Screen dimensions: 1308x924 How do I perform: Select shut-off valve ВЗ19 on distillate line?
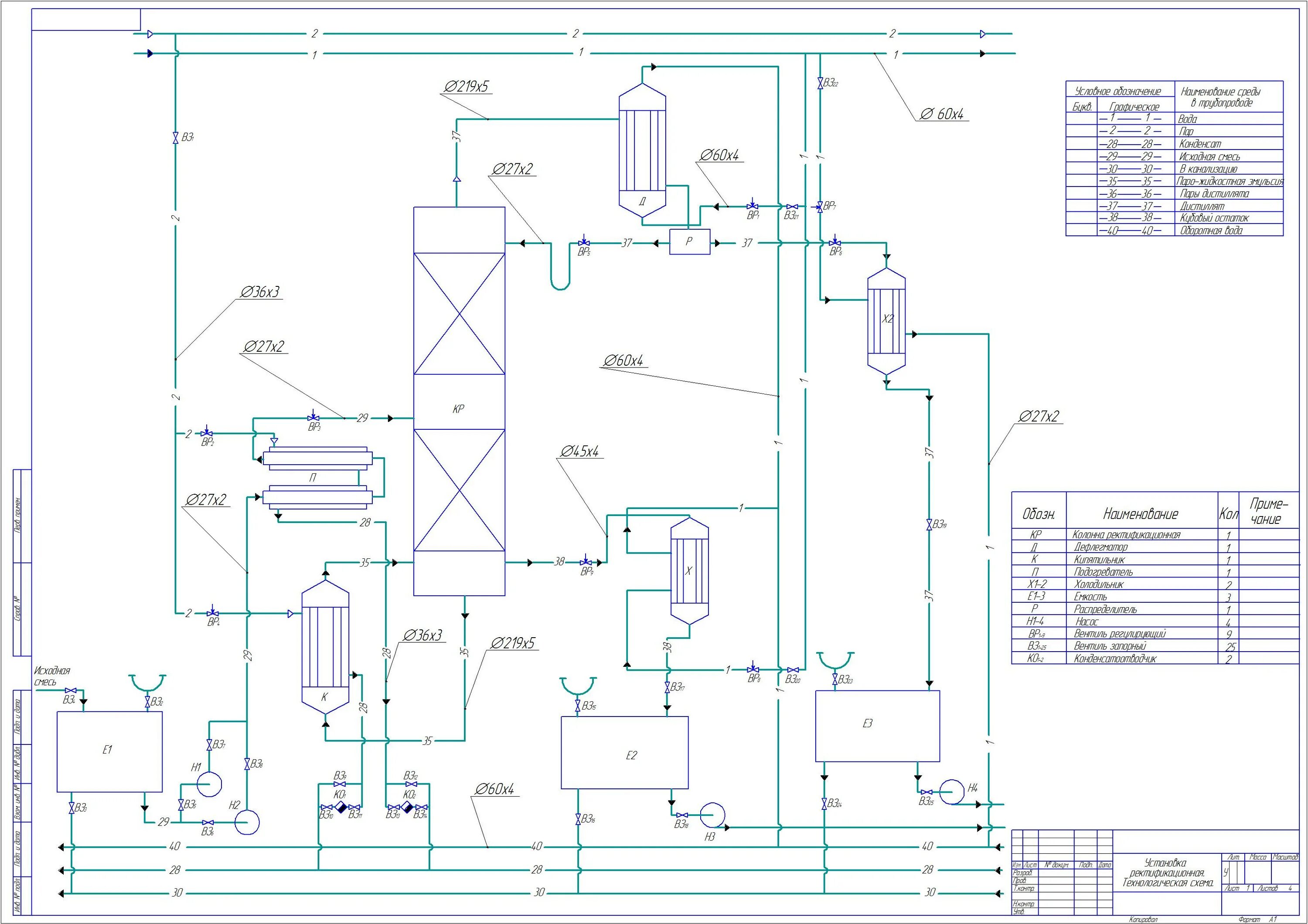point(929,524)
